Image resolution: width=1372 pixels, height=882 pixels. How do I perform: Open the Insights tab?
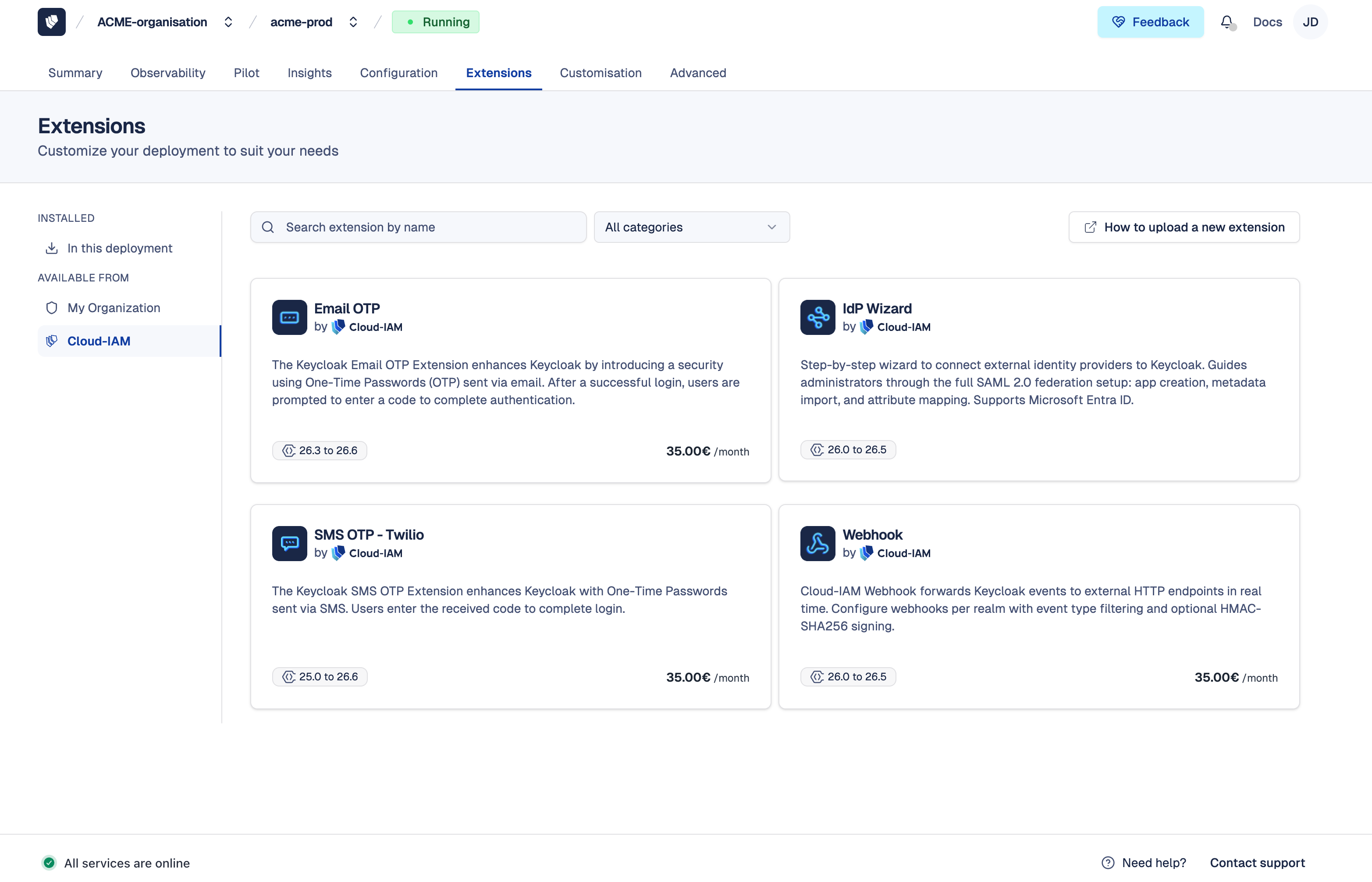click(309, 73)
